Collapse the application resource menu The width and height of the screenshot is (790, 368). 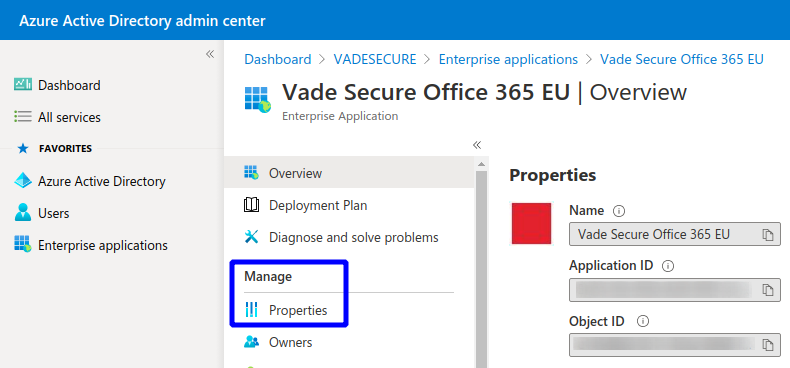pyautogui.click(x=477, y=145)
